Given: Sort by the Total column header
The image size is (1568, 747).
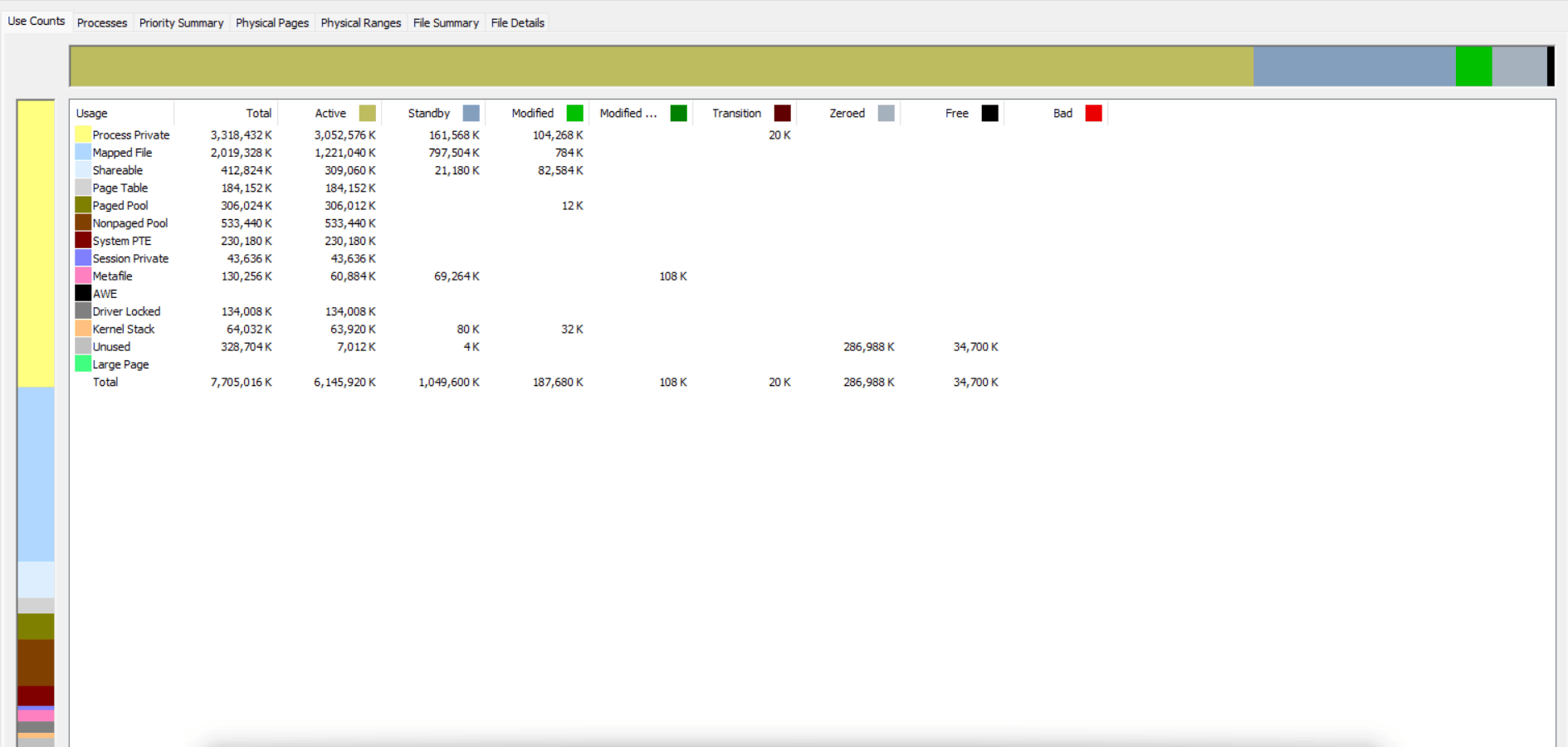Looking at the screenshot, I should (226, 113).
